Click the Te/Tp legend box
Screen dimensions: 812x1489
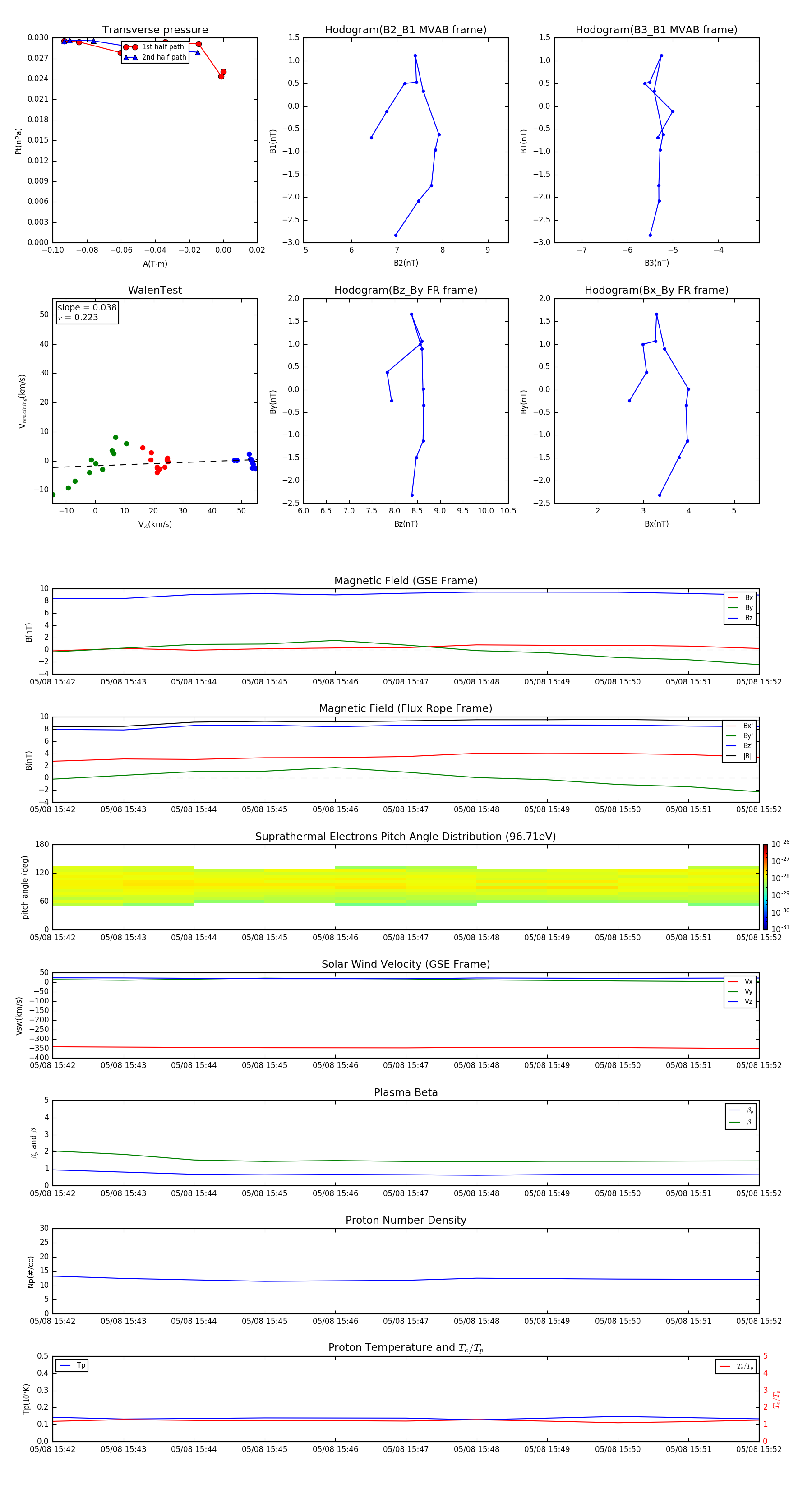(735, 1366)
